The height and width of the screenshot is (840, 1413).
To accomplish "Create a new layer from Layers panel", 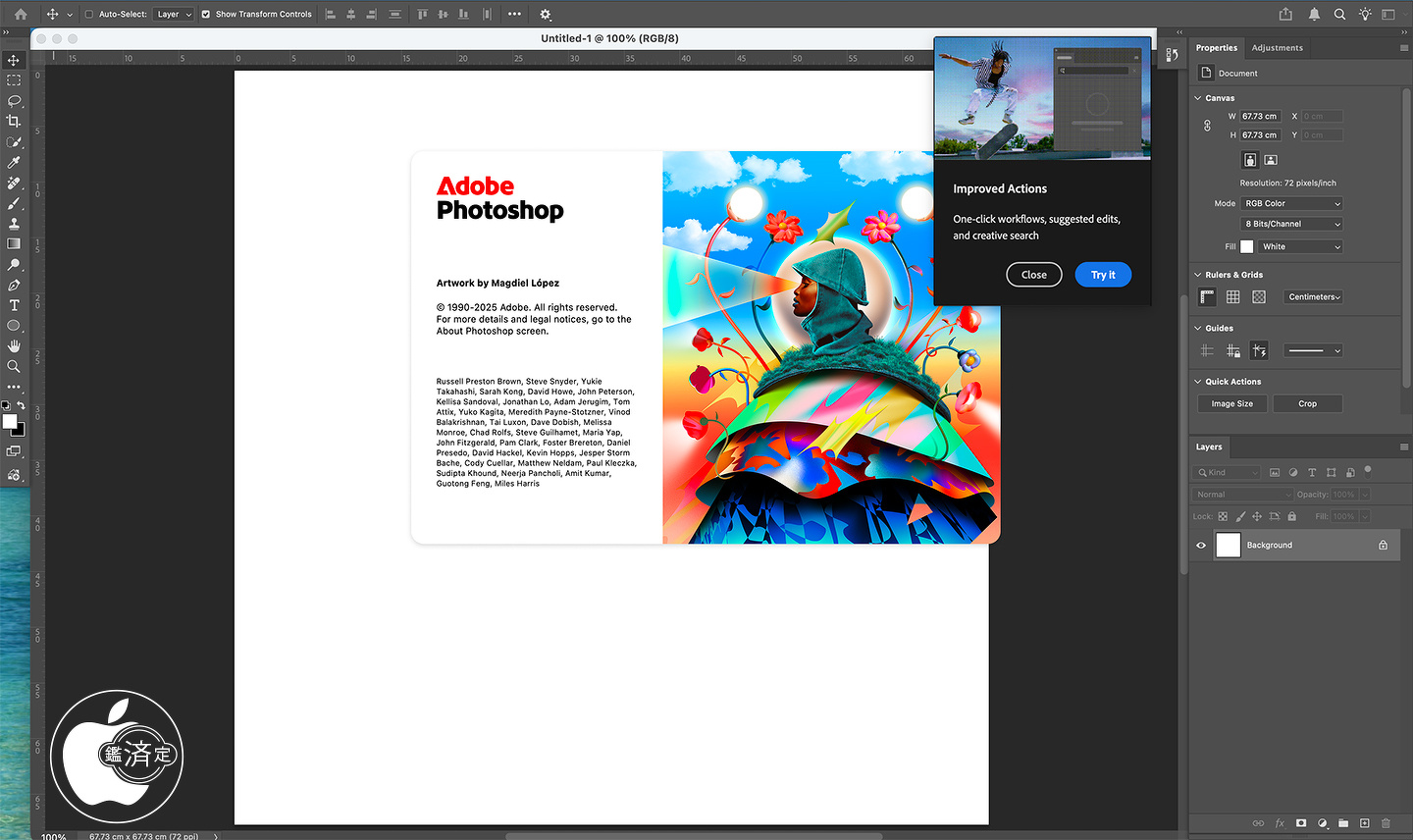I will pyautogui.click(x=1364, y=823).
